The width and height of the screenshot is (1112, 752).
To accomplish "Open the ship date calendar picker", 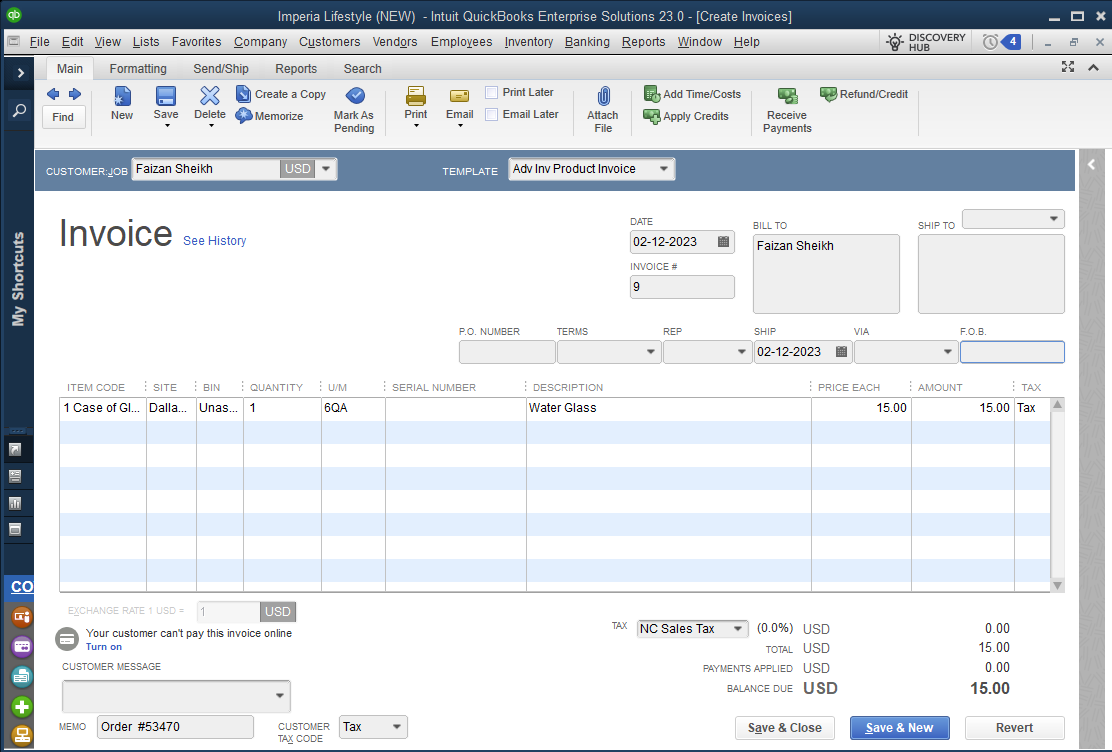I will [x=841, y=352].
